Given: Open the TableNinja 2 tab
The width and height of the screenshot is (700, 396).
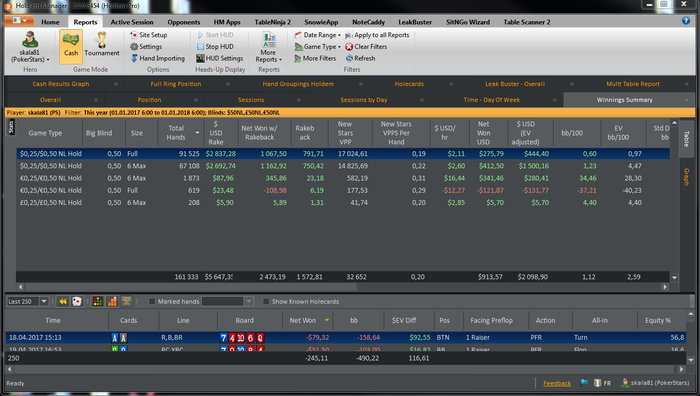Looking at the screenshot, I should point(272,22).
